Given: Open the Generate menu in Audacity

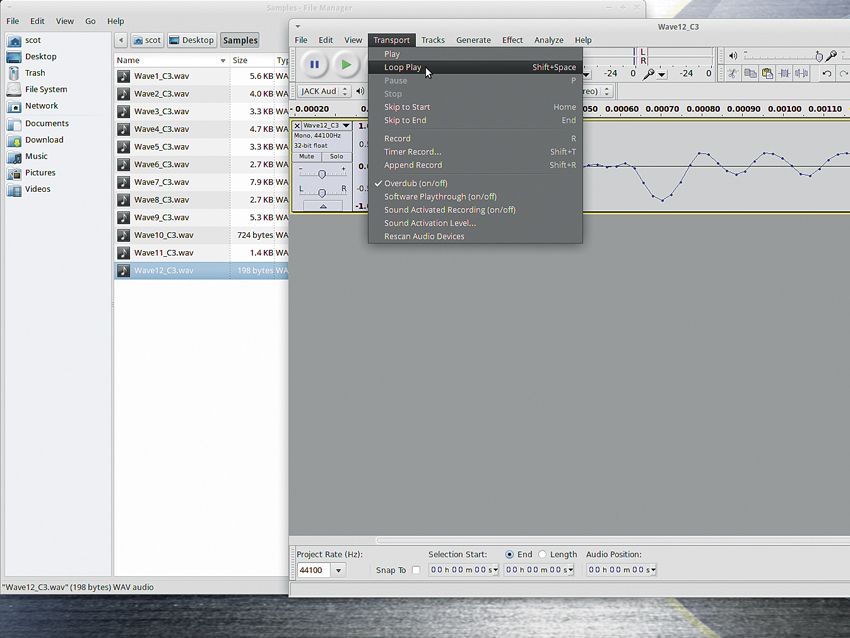Looking at the screenshot, I should tap(473, 40).
